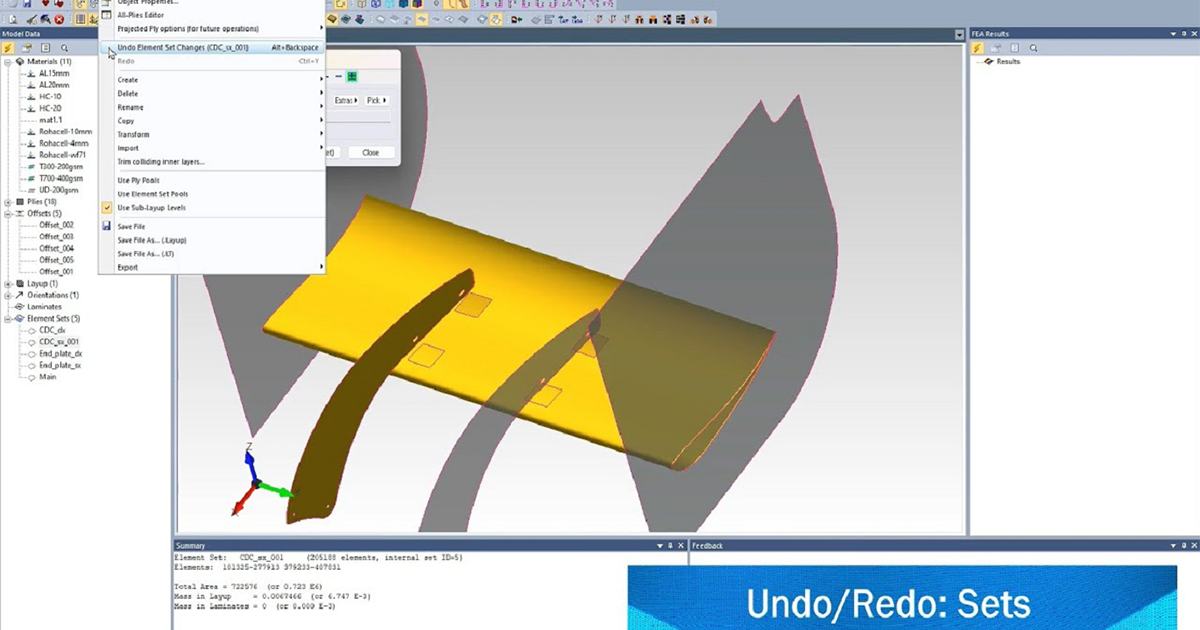Click the Close button in the dialog
This screenshot has height=630, width=1200.
point(370,152)
